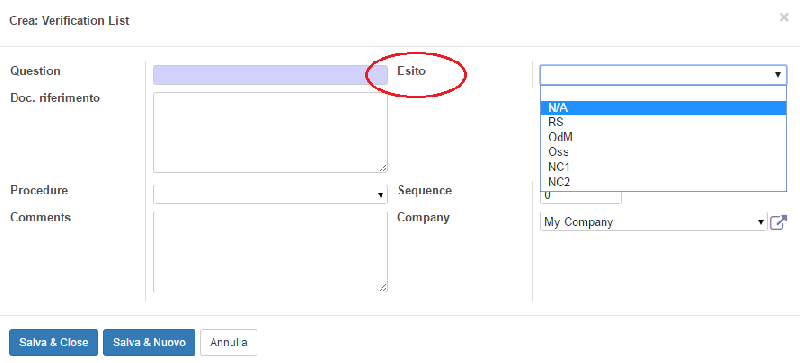Choose RS option from Esito dropdown
The width and height of the screenshot is (800, 363).
(x=663, y=123)
